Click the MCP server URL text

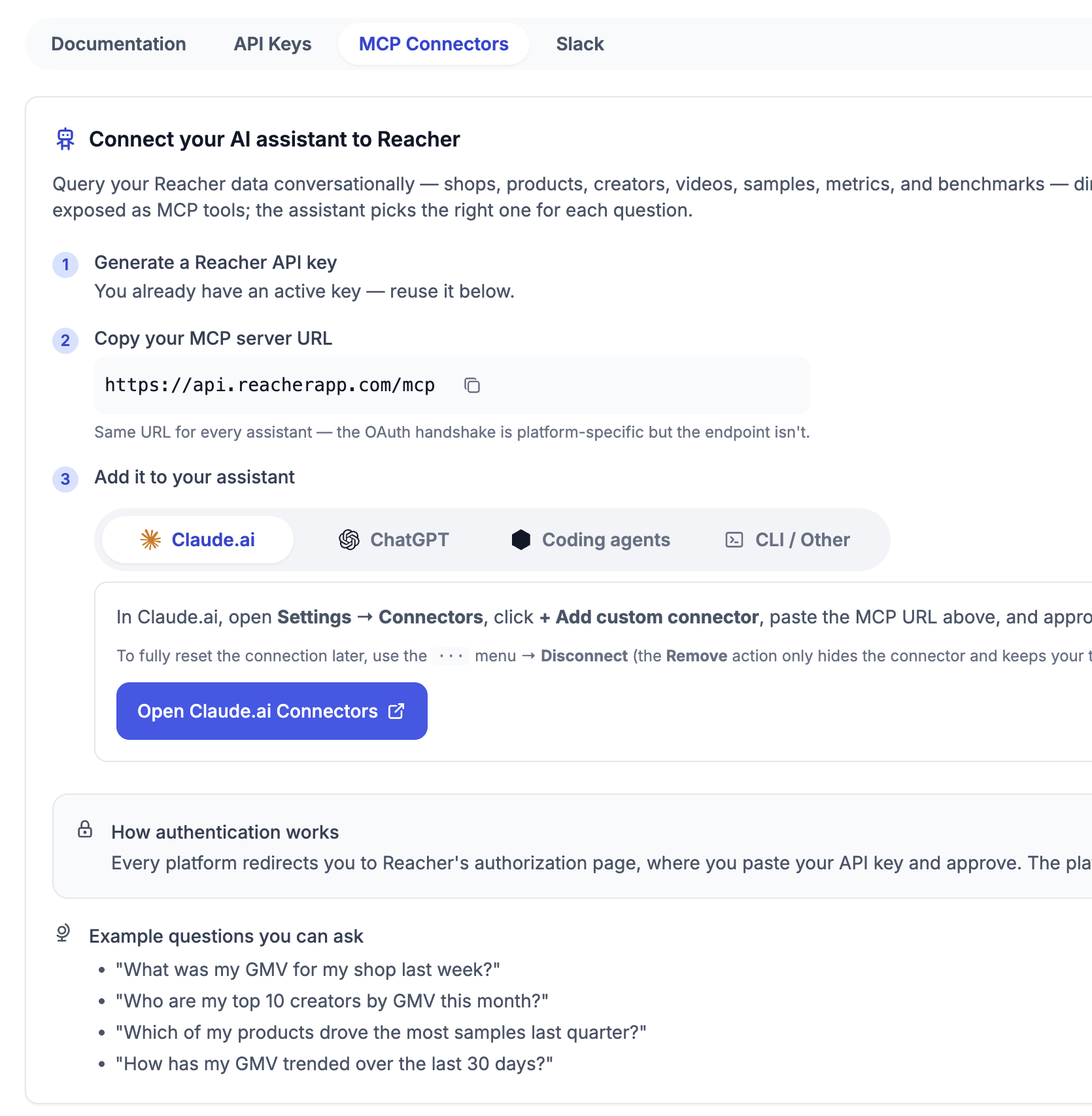coord(270,385)
